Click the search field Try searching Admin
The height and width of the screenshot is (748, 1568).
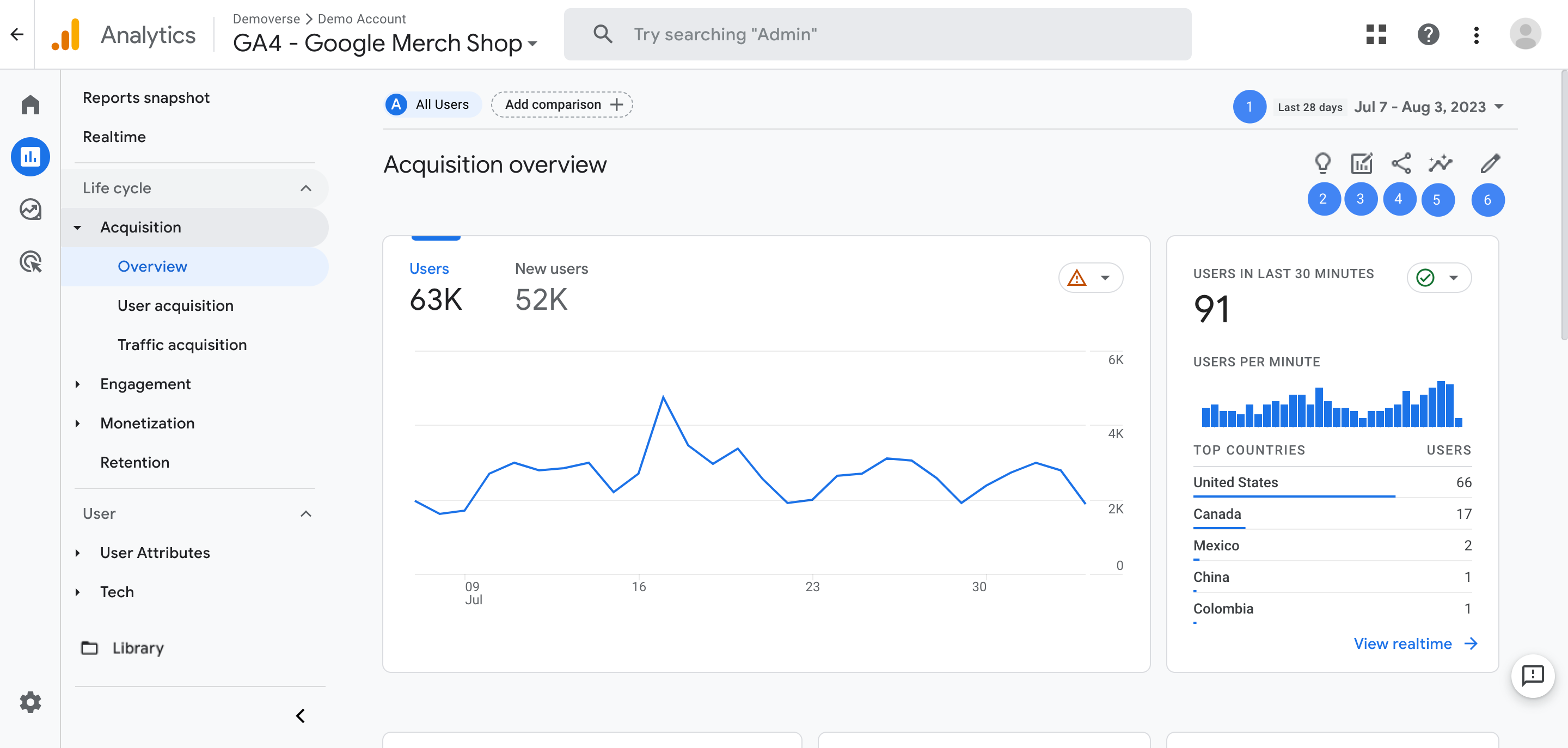877,34
